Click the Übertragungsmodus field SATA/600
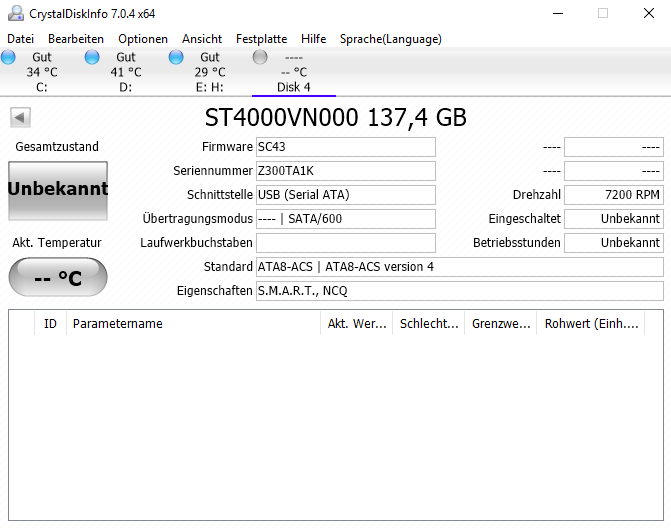The image size is (671, 528). (x=346, y=219)
